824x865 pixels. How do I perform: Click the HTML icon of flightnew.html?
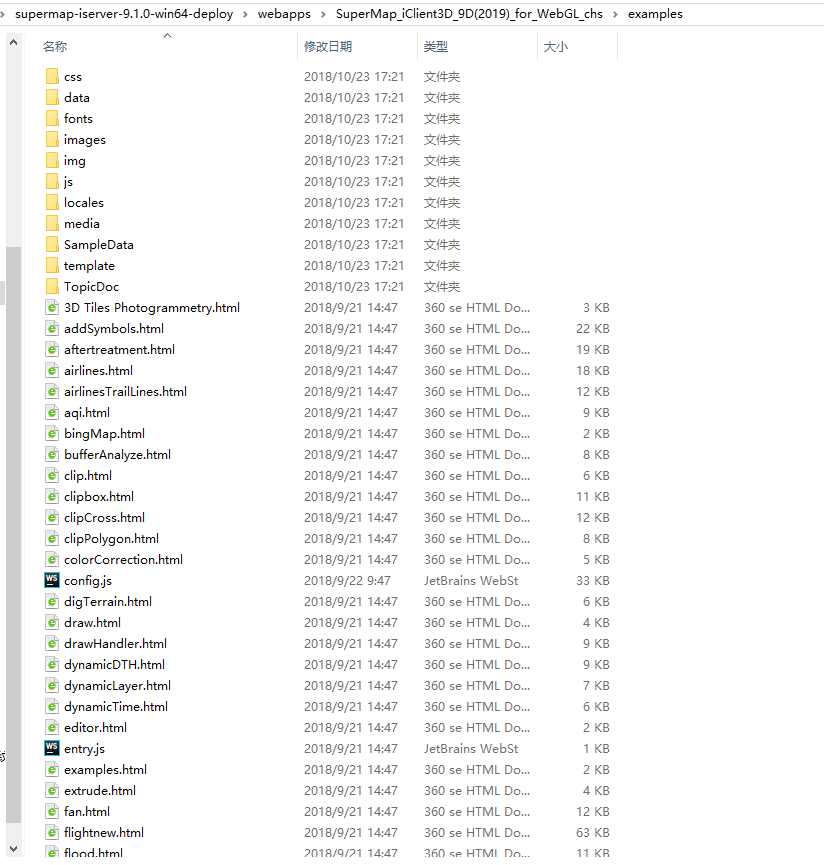coord(52,832)
